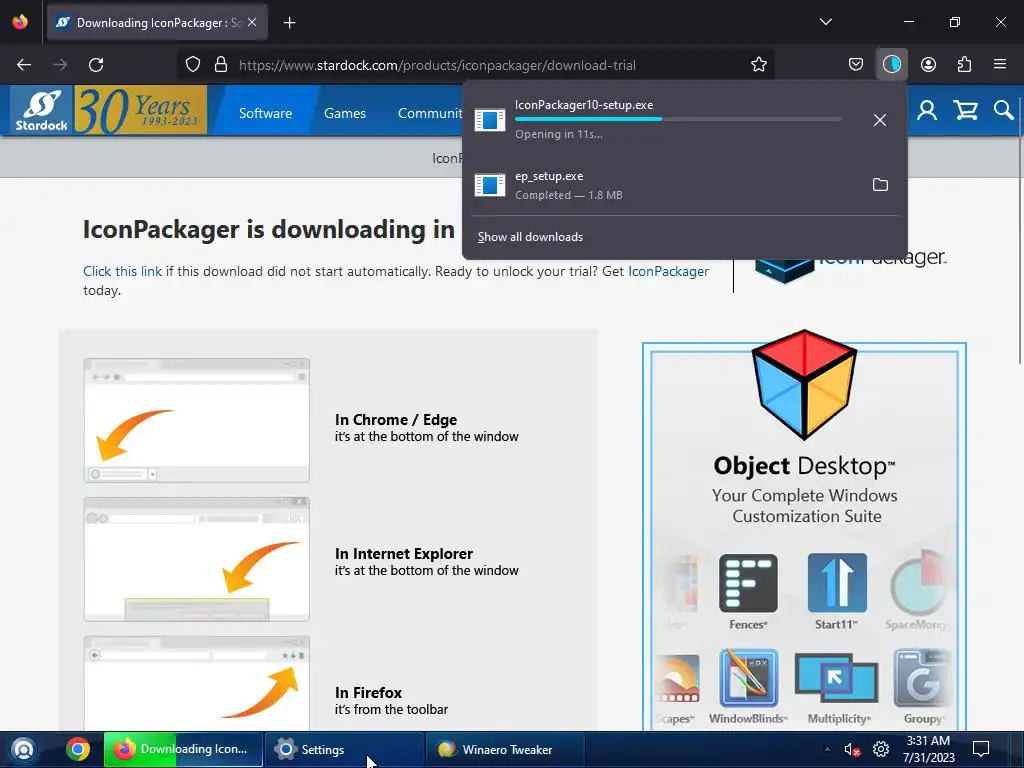Click the 30 Years anniversary banner
The width and height of the screenshot is (1024, 768).
(x=141, y=110)
